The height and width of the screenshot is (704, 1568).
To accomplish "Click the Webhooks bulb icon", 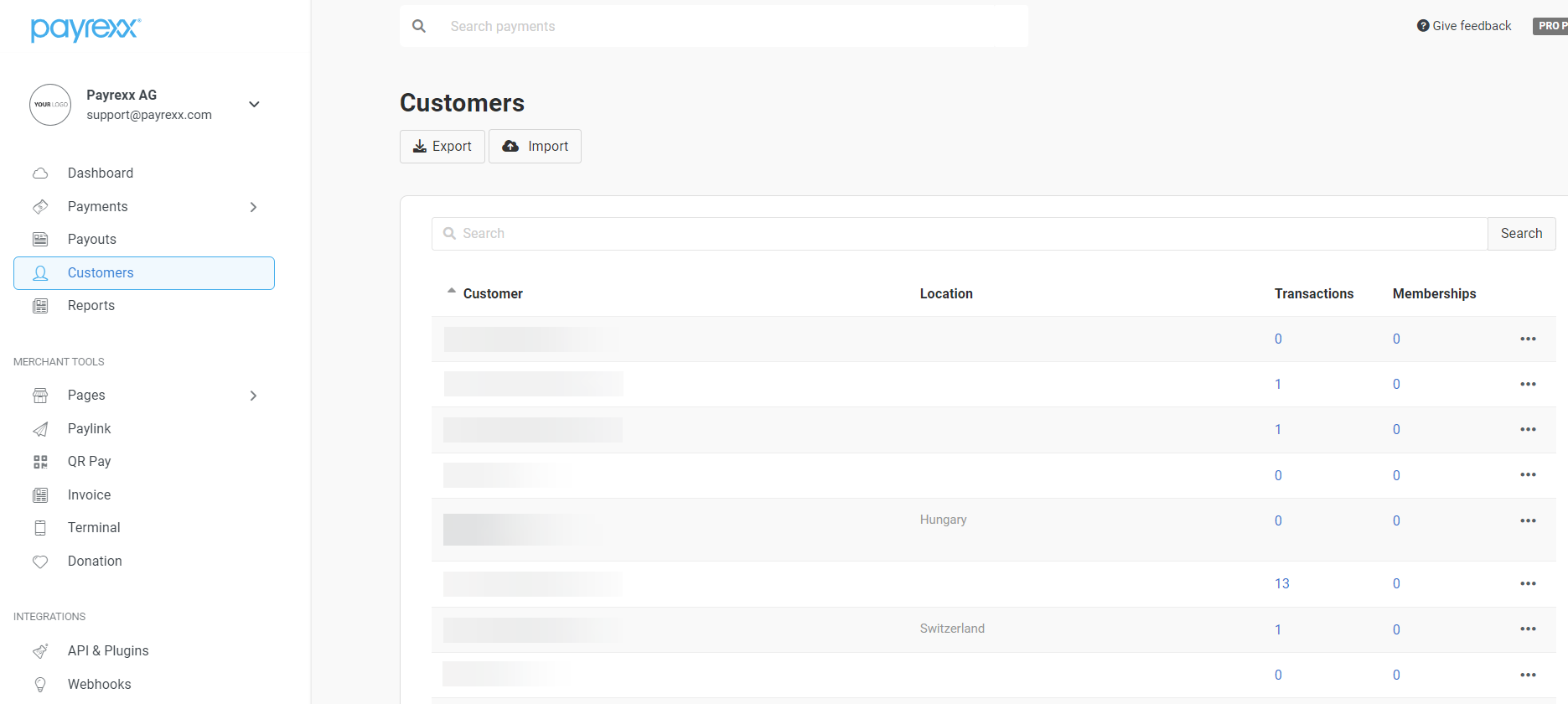I will point(40,685).
